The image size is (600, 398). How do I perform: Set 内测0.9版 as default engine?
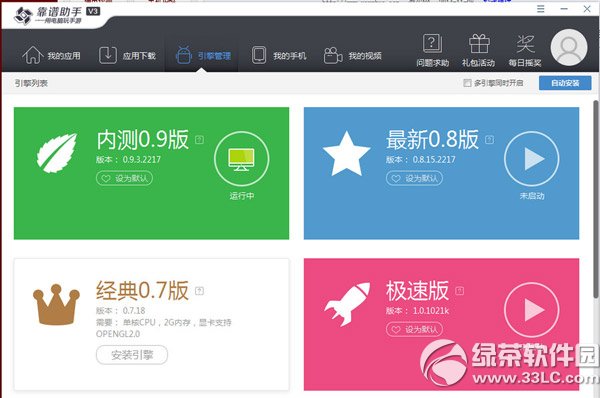pos(124,178)
